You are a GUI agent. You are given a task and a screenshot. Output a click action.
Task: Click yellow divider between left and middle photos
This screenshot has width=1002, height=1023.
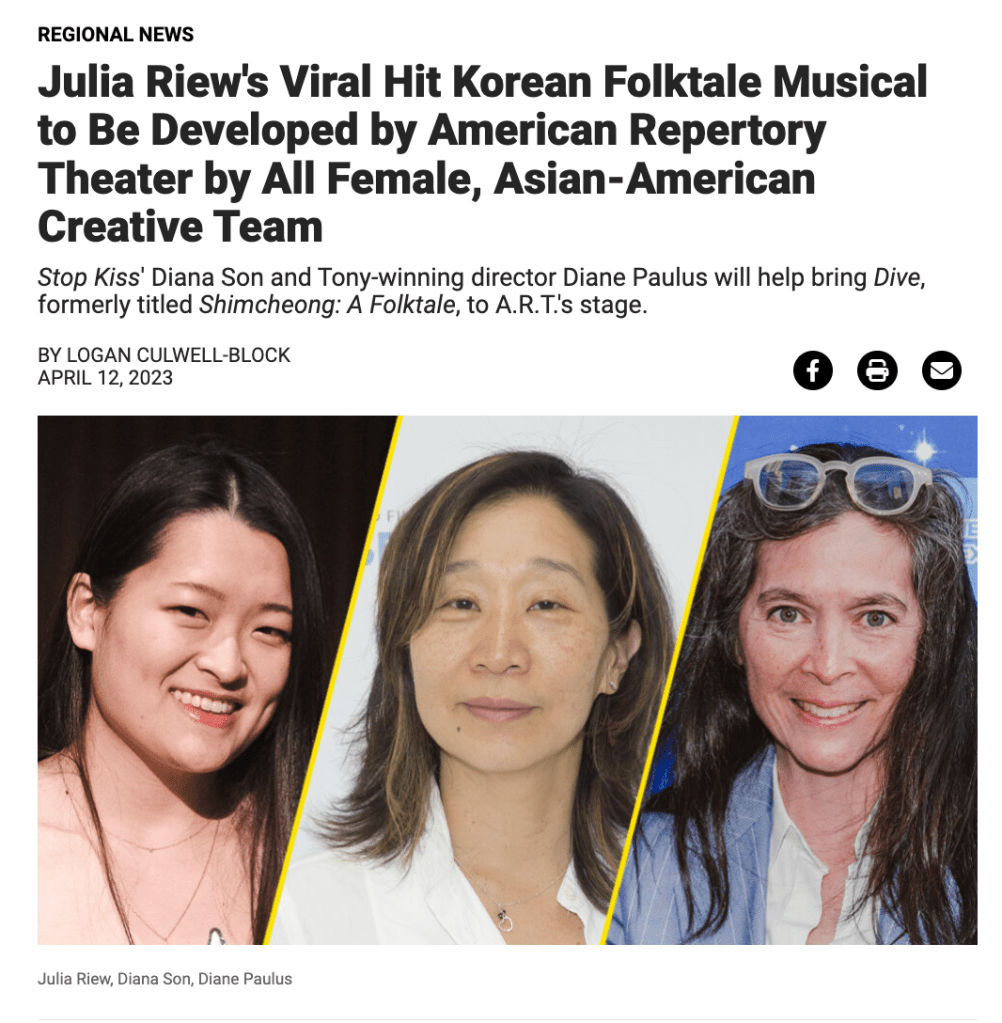pos(331,680)
